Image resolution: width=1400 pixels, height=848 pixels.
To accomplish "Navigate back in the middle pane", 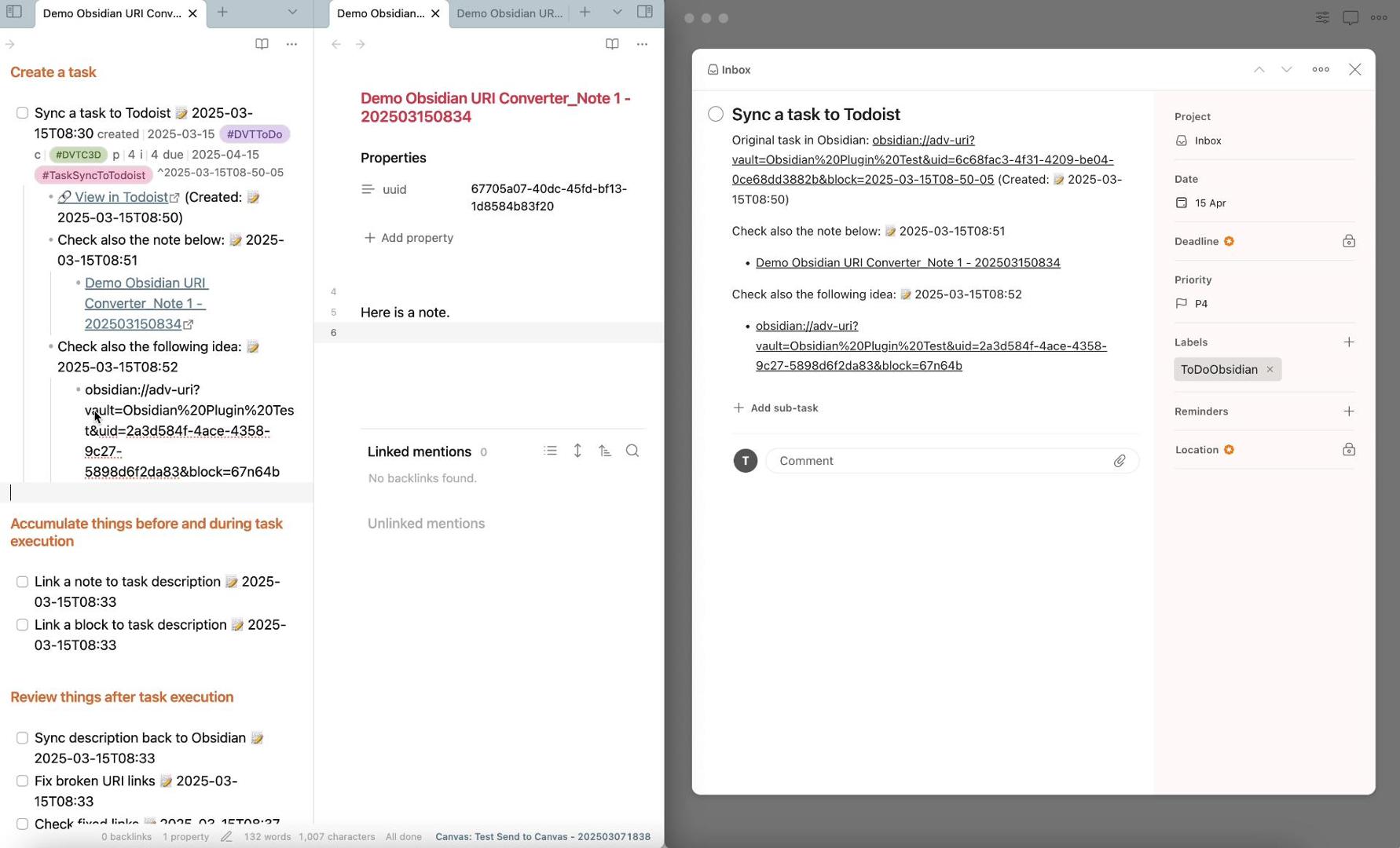I will coord(336,44).
